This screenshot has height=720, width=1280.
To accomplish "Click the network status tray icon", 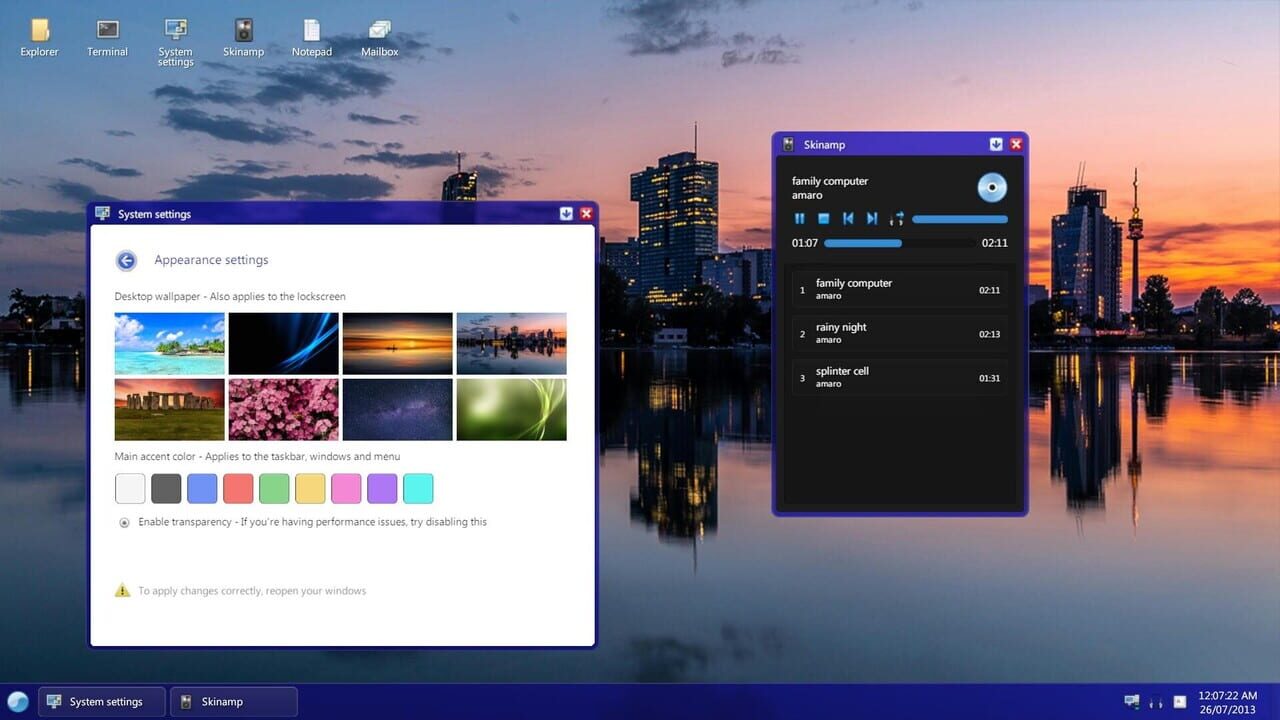I will click(1131, 701).
